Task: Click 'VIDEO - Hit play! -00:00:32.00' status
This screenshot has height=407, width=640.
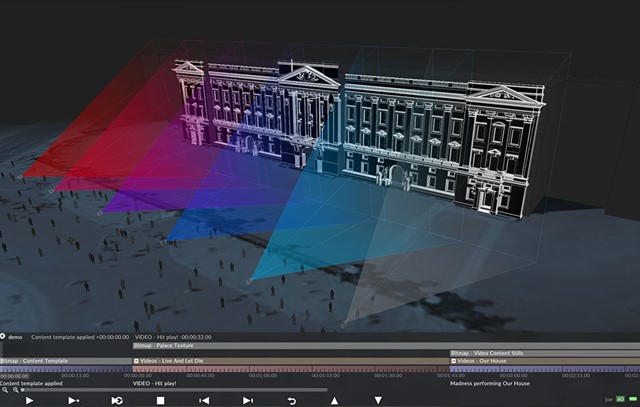Action: click(x=173, y=337)
